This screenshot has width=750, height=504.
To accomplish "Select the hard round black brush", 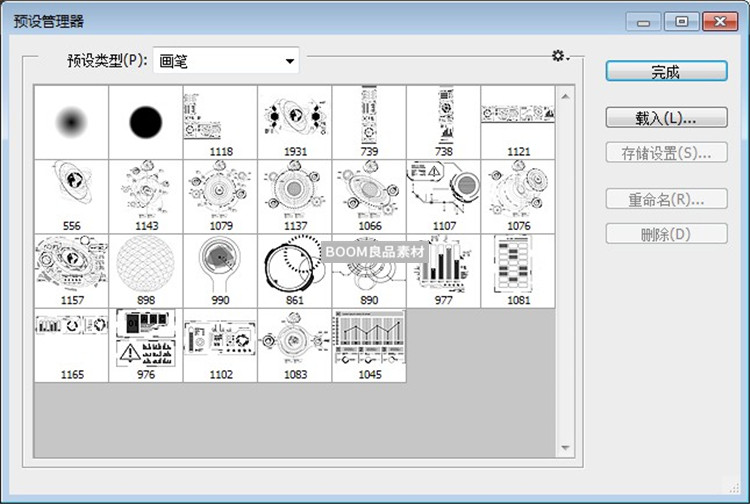I will point(145,122).
